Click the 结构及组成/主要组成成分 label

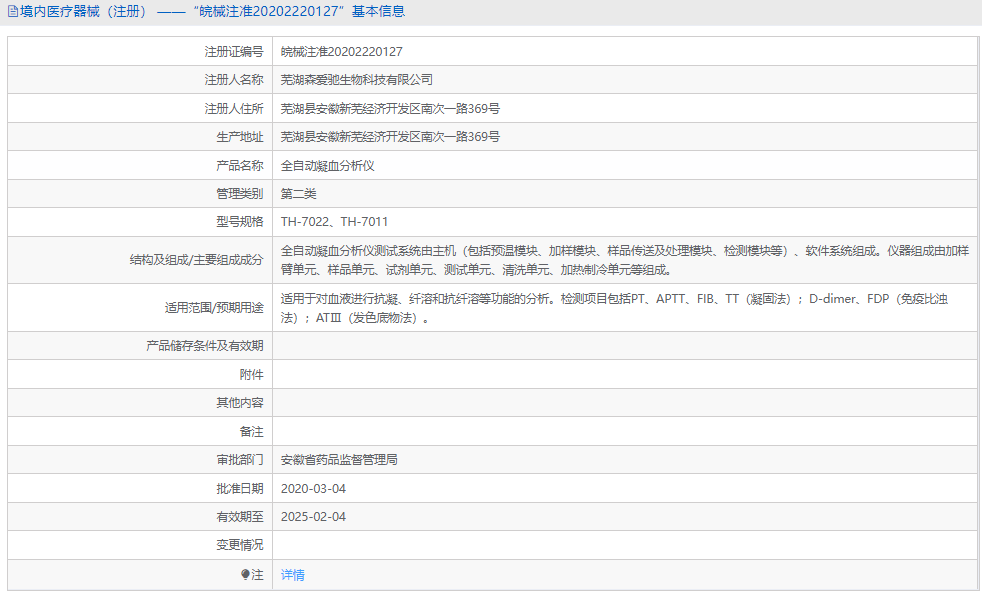click(x=197, y=260)
